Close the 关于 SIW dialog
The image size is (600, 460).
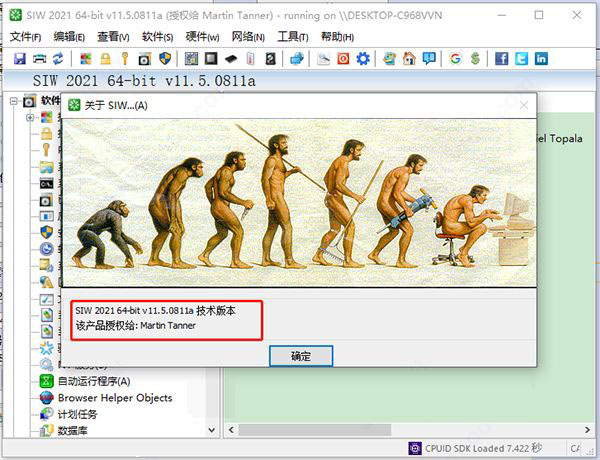(x=524, y=105)
